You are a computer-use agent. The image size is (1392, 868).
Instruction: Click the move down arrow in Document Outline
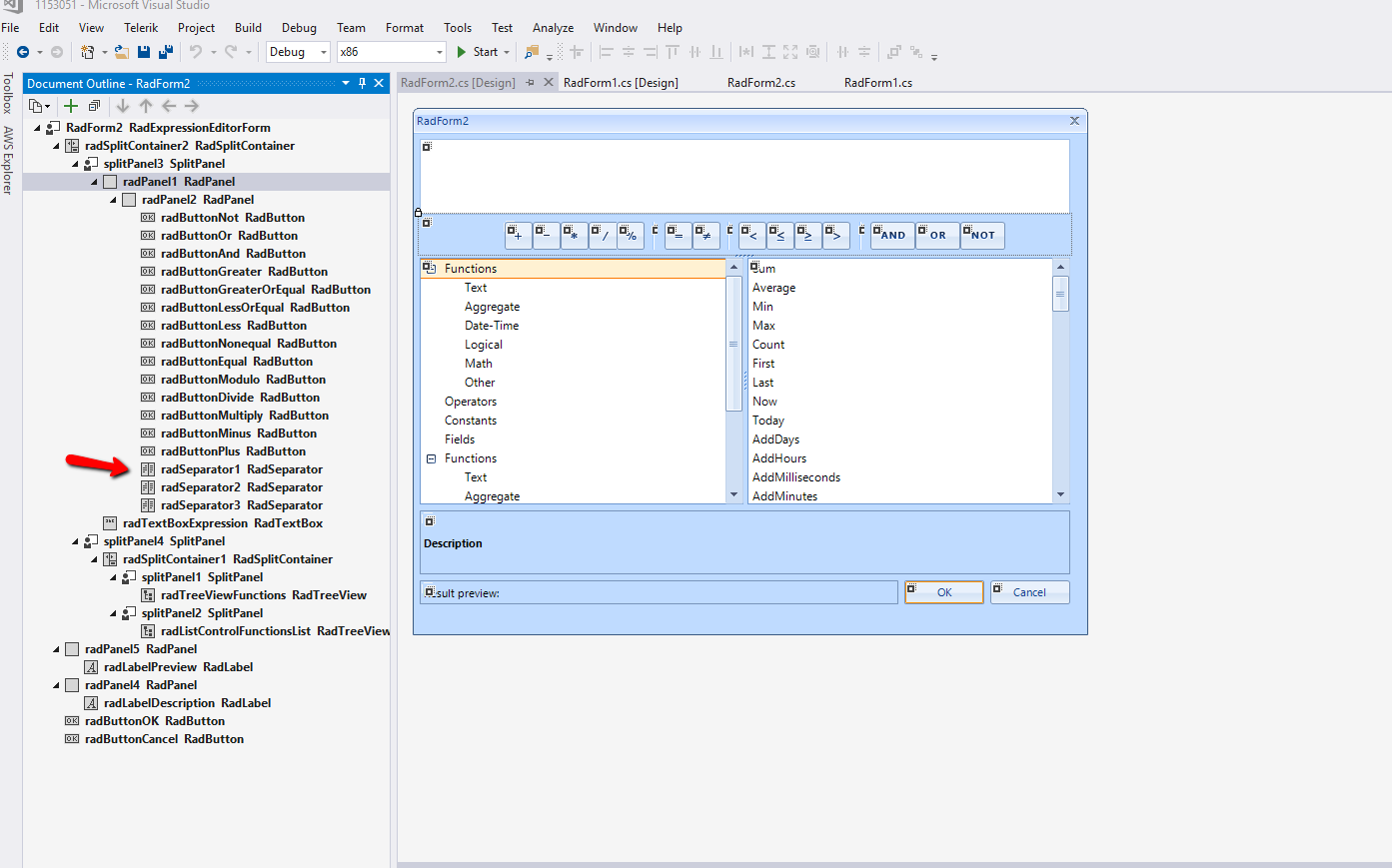pyautogui.click(x=123, y=106)
